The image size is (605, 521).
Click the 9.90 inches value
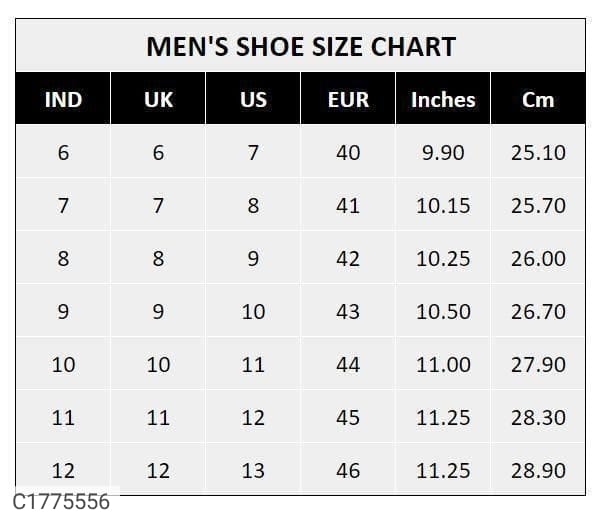(x=443, y=153)
